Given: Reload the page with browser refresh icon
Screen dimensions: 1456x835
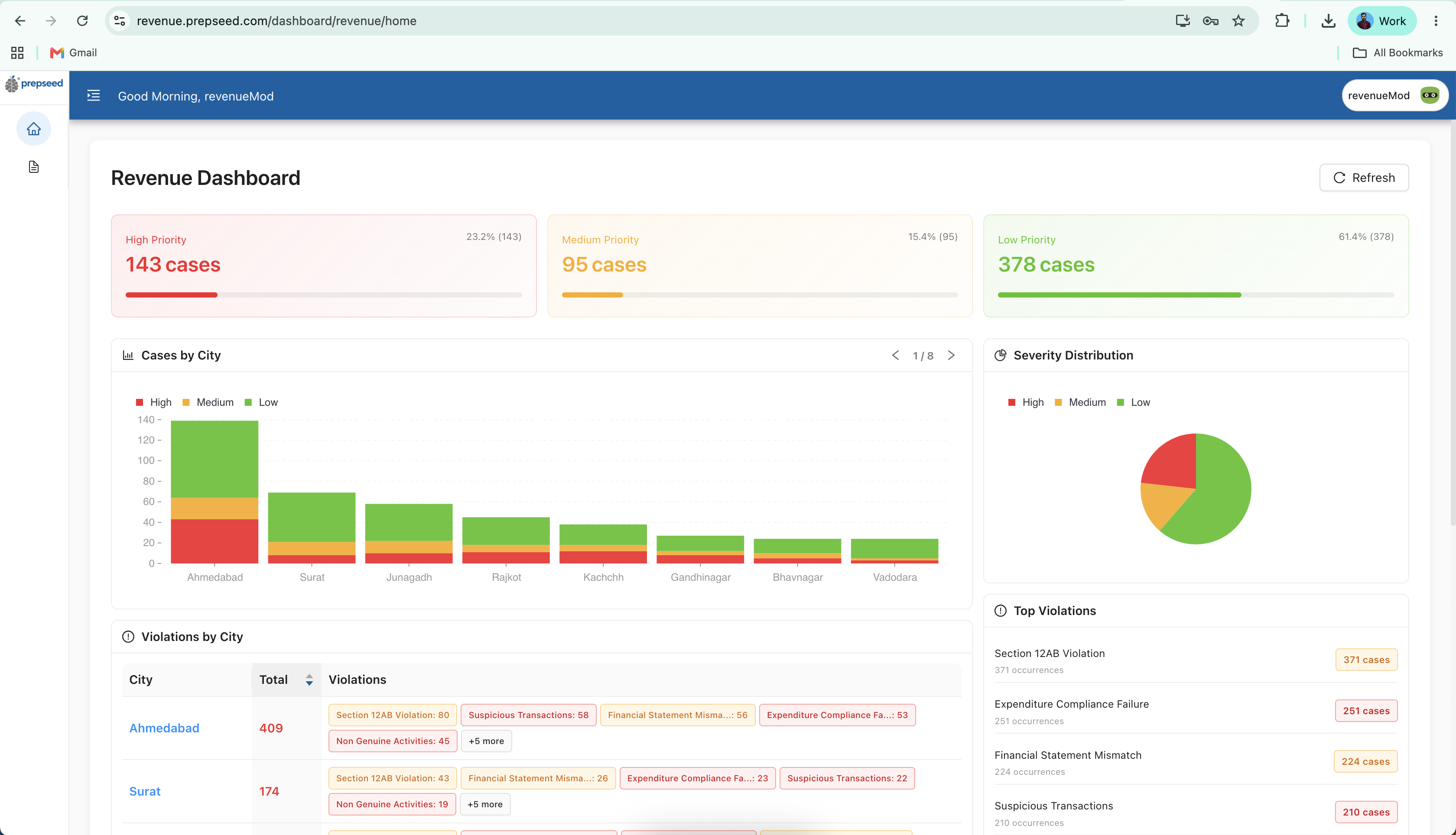Looking at the screenshot, I should (83, 21).
